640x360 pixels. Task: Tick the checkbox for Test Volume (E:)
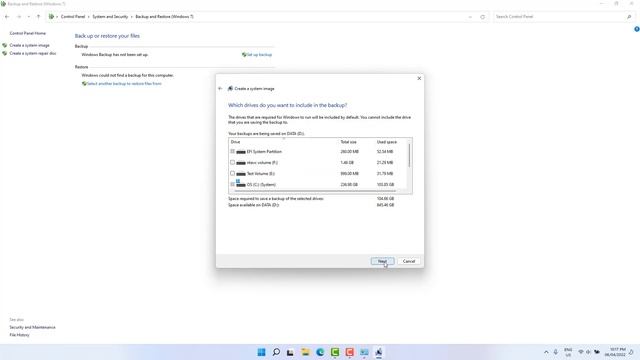[x=232, y=173]
